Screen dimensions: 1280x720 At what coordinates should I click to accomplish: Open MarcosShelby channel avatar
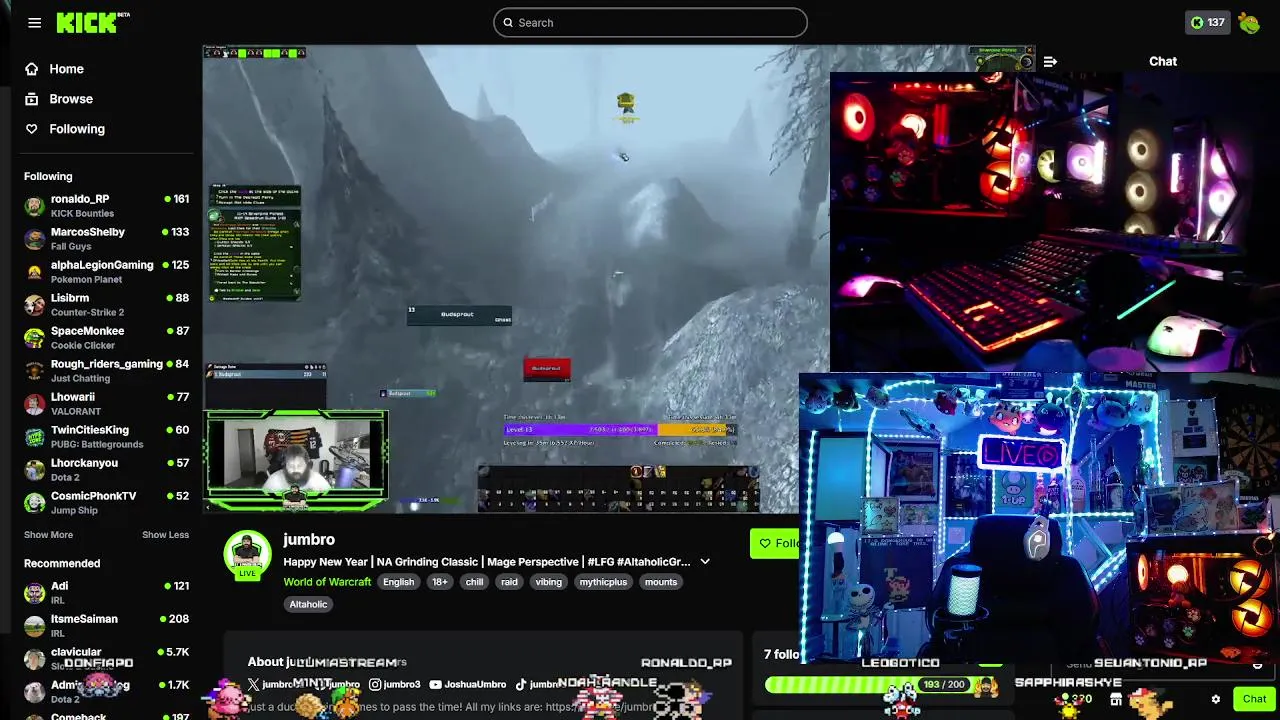tap(35, 239)
